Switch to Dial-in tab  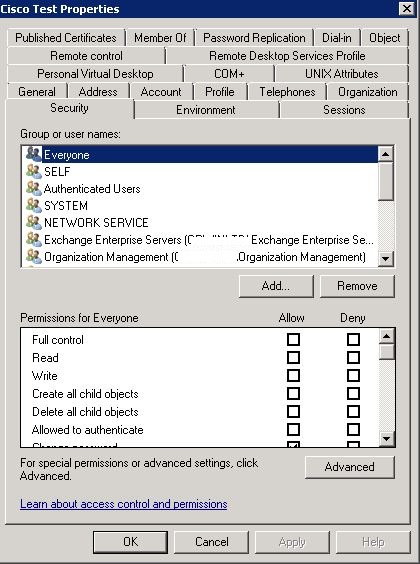pos(337,38)
